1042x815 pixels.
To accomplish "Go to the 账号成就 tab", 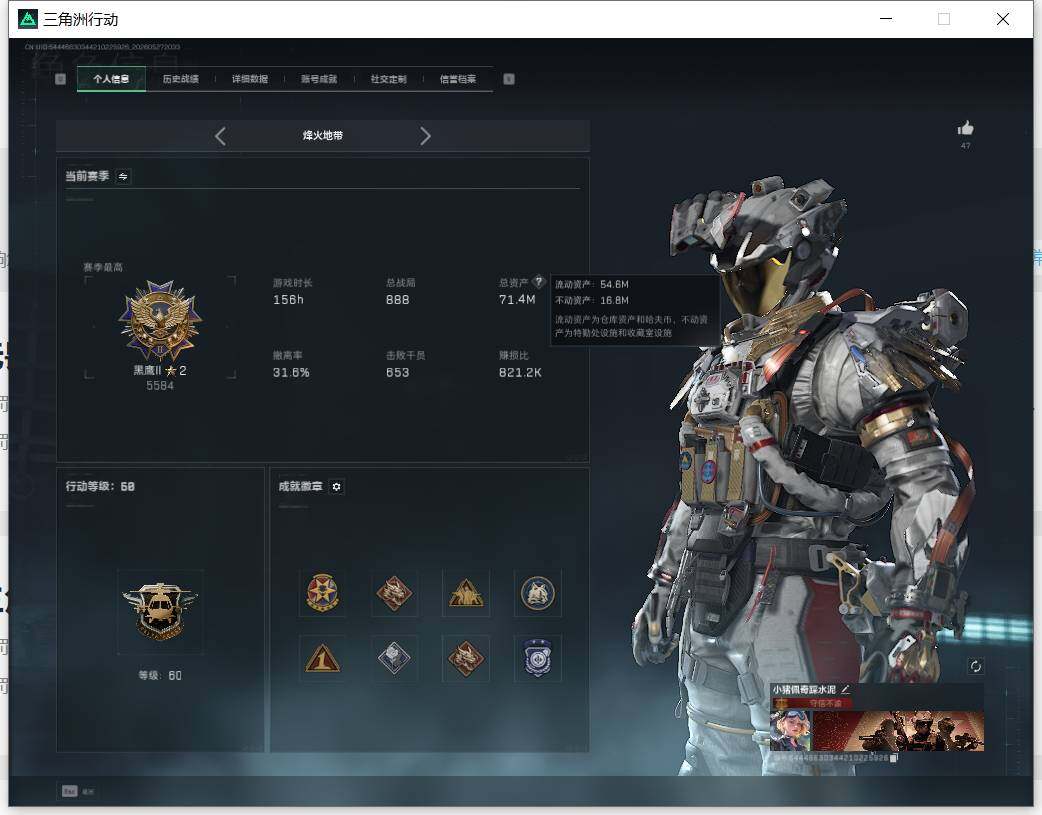I will click(319, 79).
